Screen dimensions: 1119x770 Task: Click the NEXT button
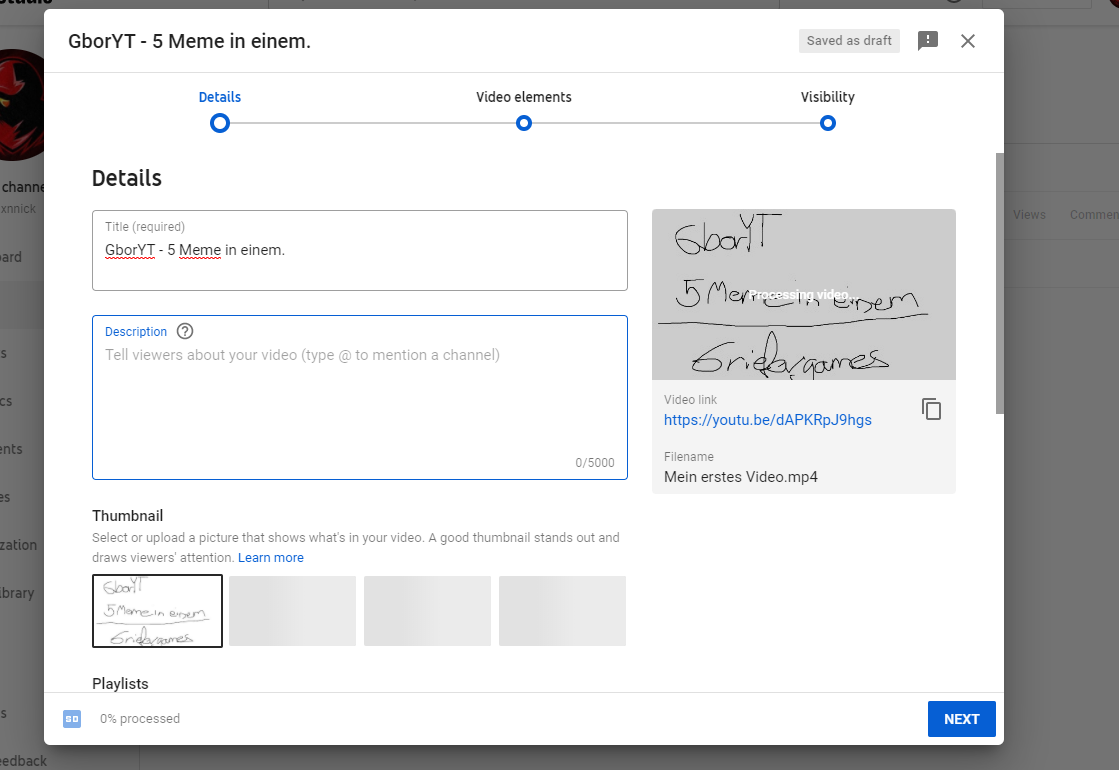pos(961,719)
